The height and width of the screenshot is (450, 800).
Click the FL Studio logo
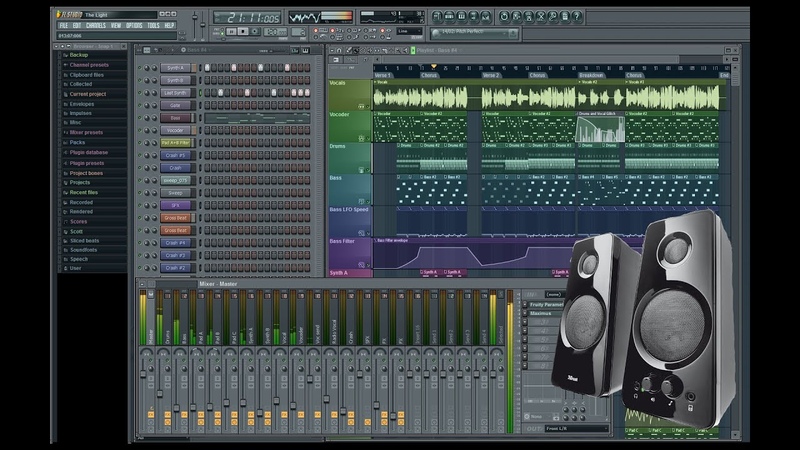pyautogui.click(x=69, y=14)
